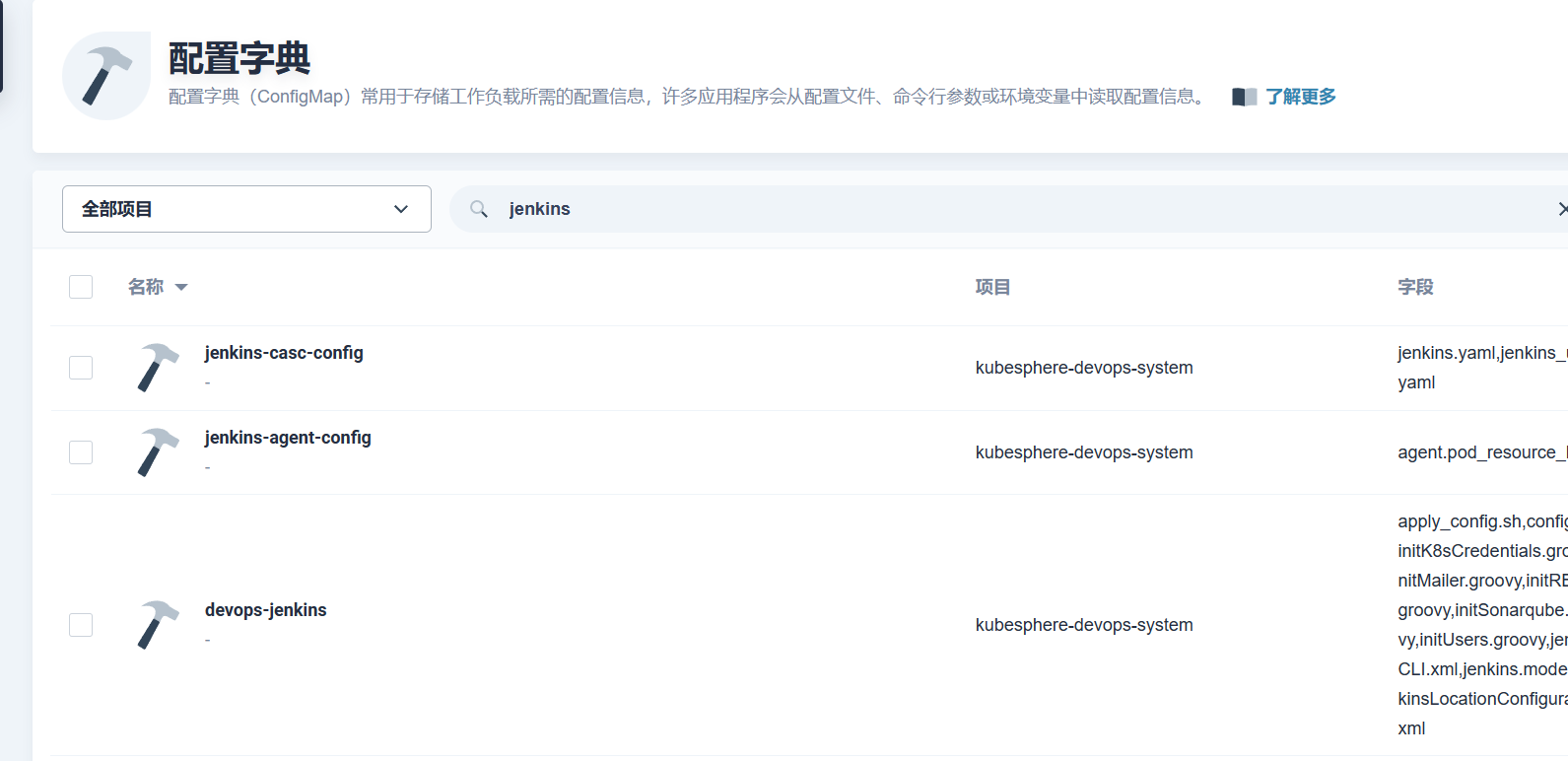Image resolution: width=1568 pixels, height=761 pixels.
Task: Open the 全部项目 project dropdown
Action: pyautogui.click(x=246, y=209)
